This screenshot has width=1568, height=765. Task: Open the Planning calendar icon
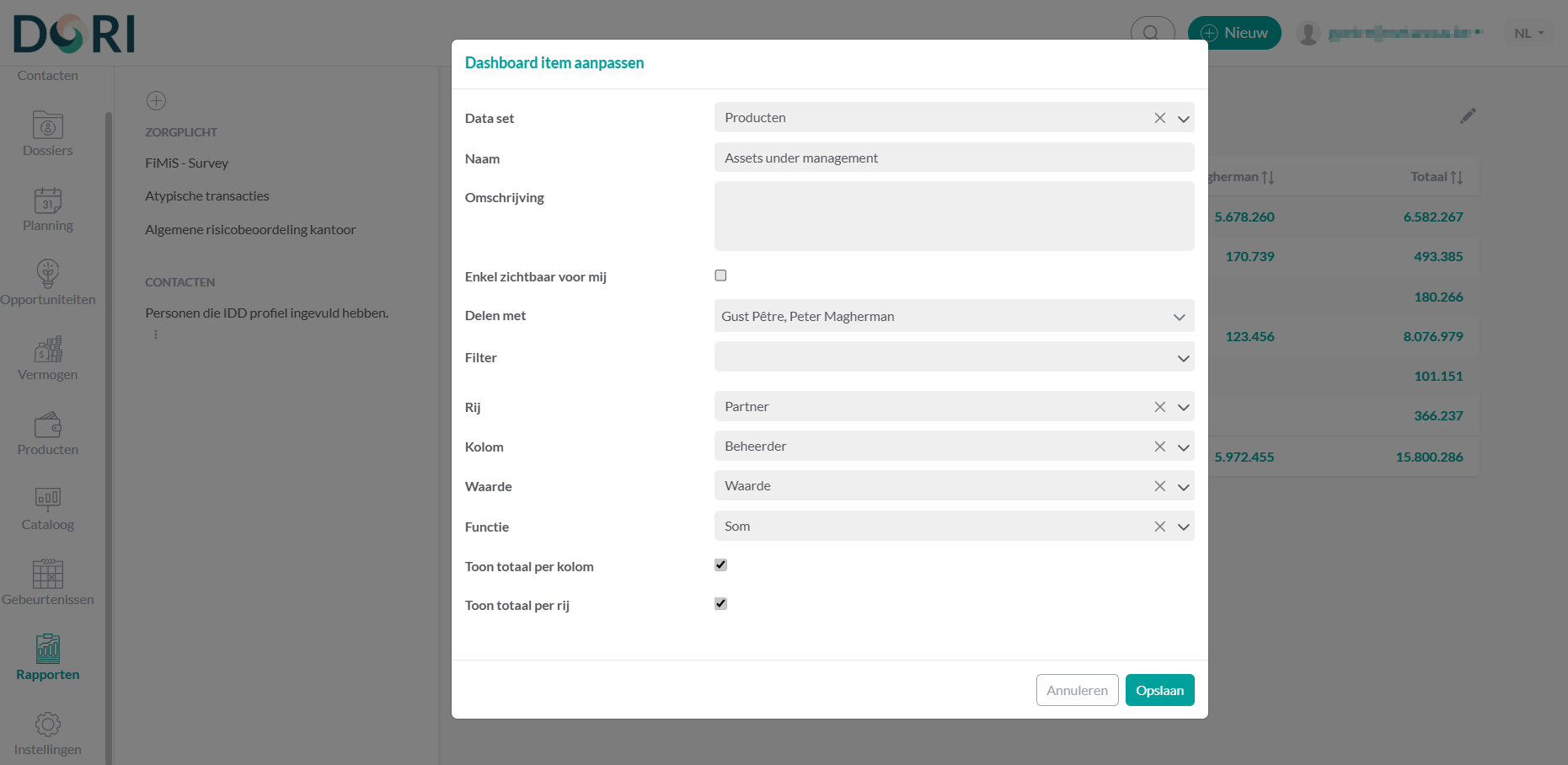48,201
